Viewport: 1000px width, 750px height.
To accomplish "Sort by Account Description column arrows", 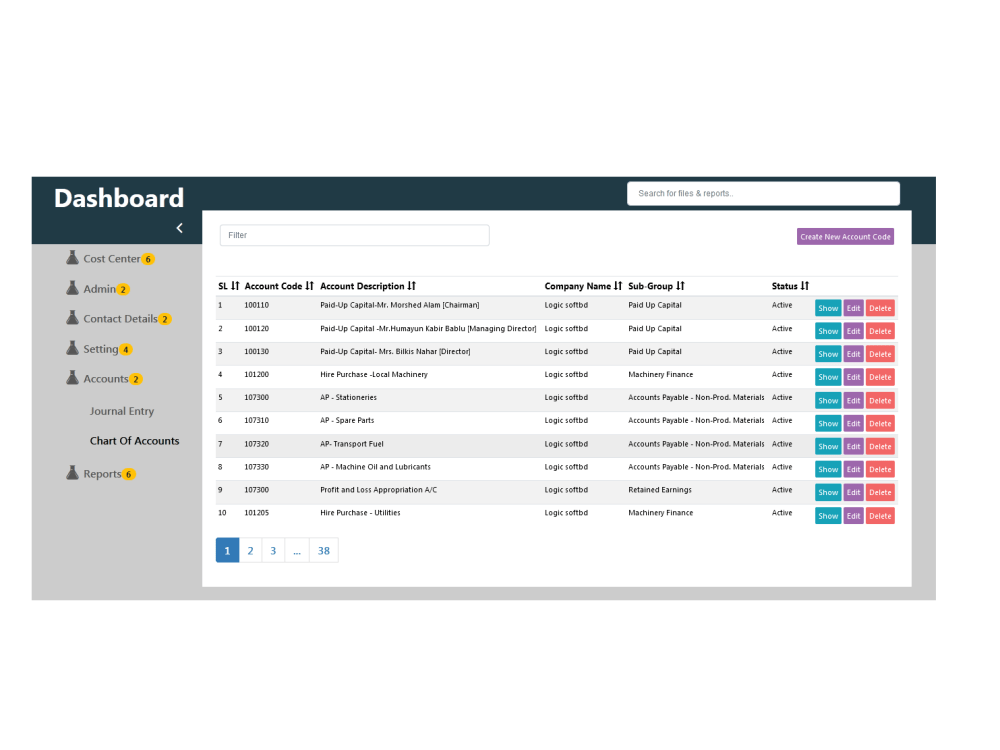I will pyautogui.click(x=411, y=286).
